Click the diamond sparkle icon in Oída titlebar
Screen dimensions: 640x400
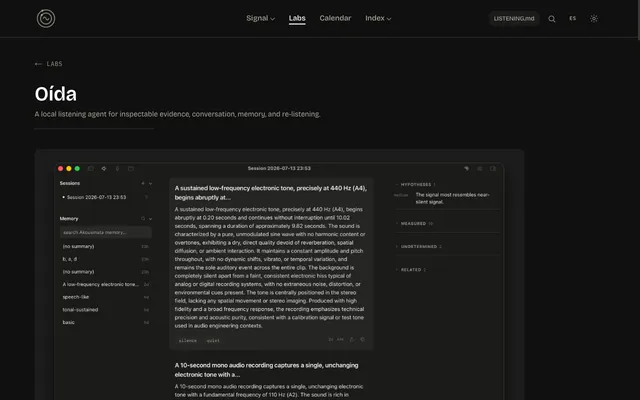click(104, 168)
